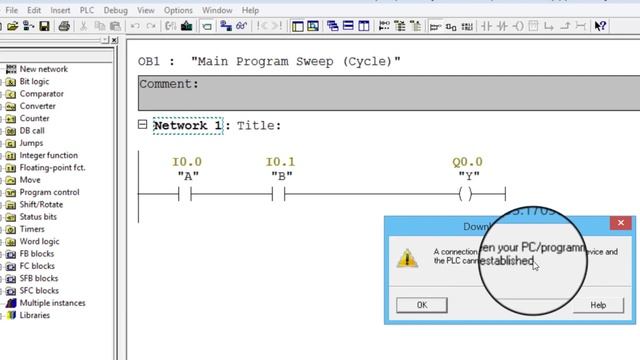Confirm the download warning with OK
Viewport: 640px width, 360px height.
[x=422, y=305]
